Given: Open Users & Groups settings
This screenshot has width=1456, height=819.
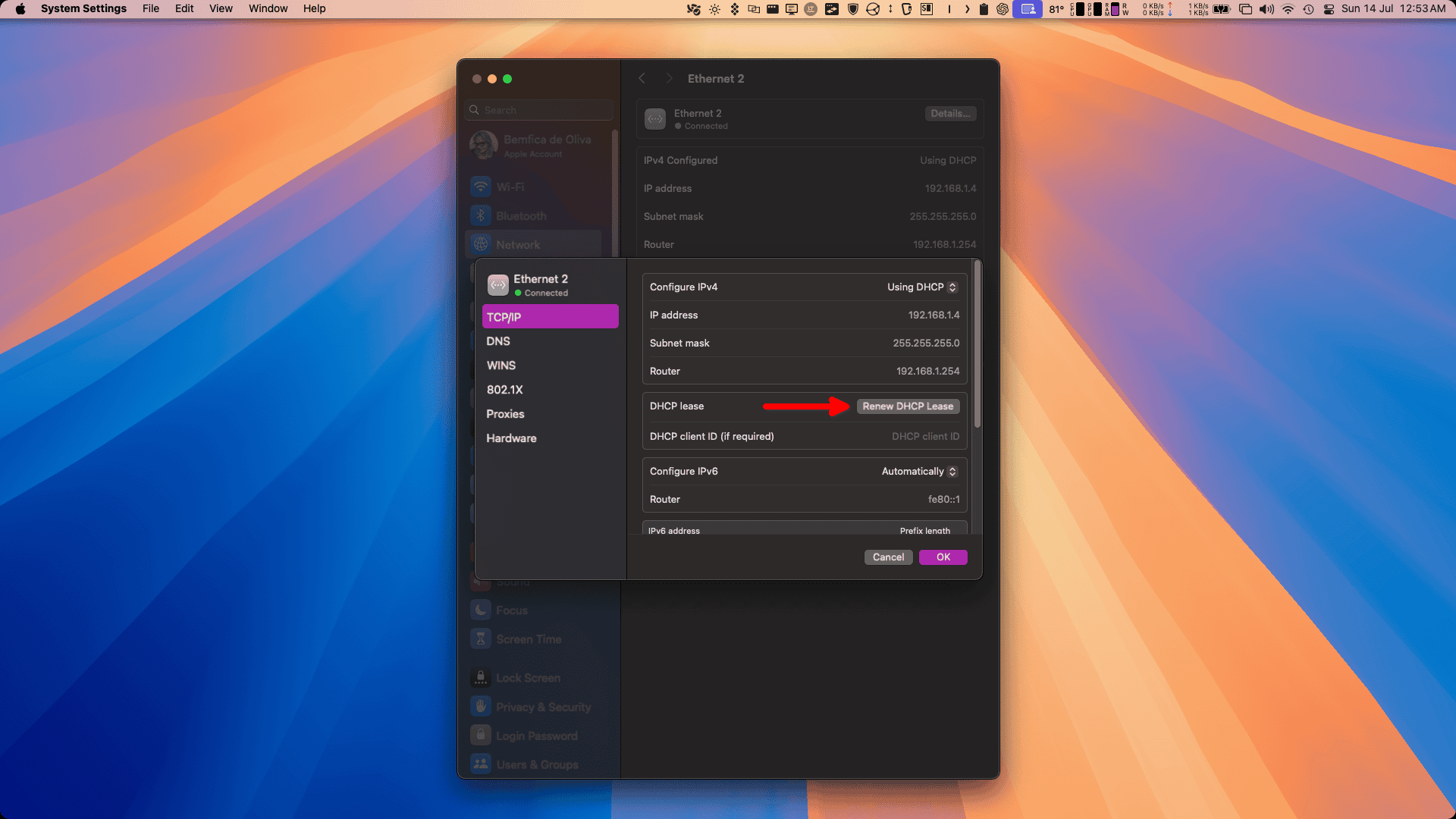Looking at the screenshot, I should coord(537,764).
